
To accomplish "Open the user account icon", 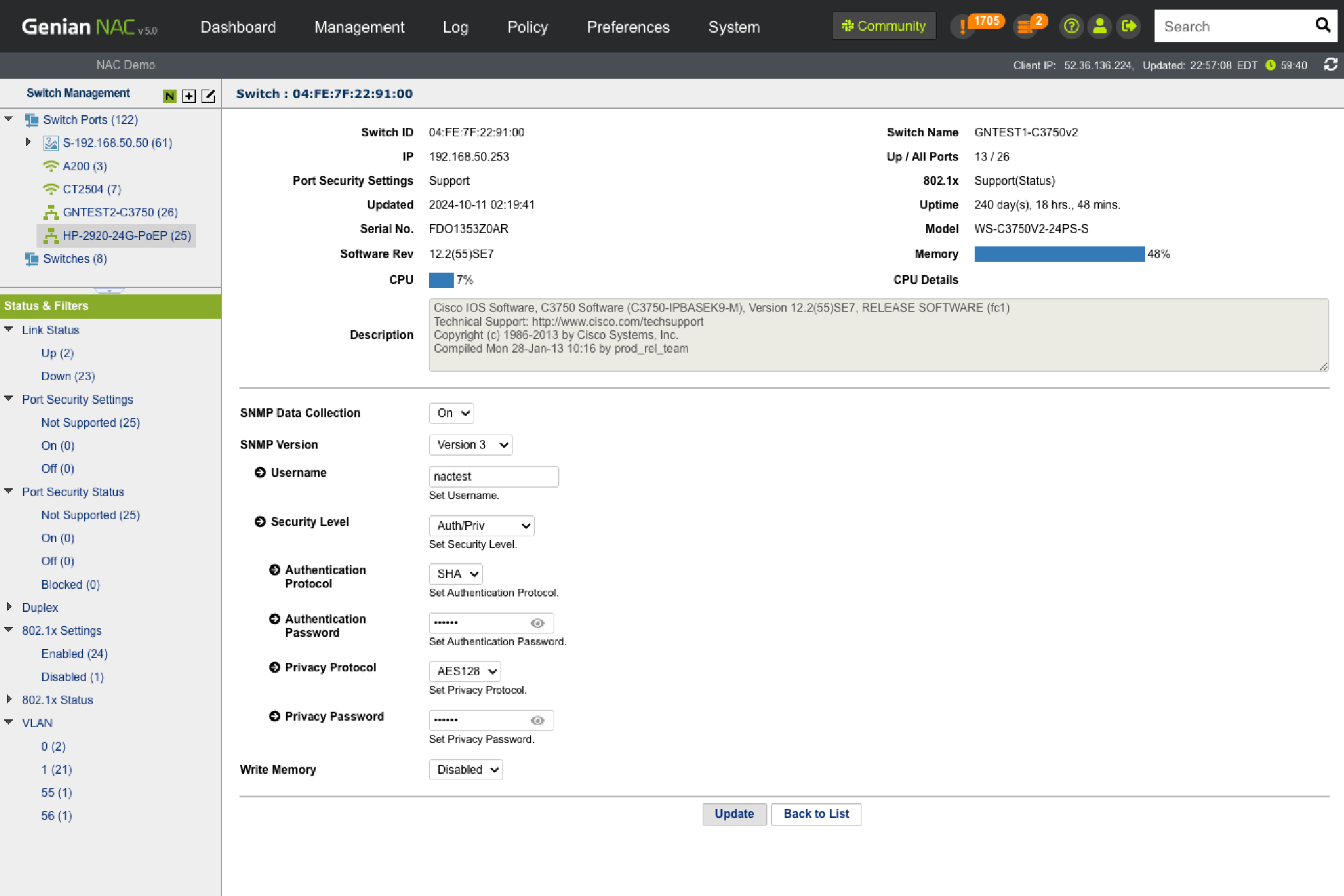I will point(1100,26).
